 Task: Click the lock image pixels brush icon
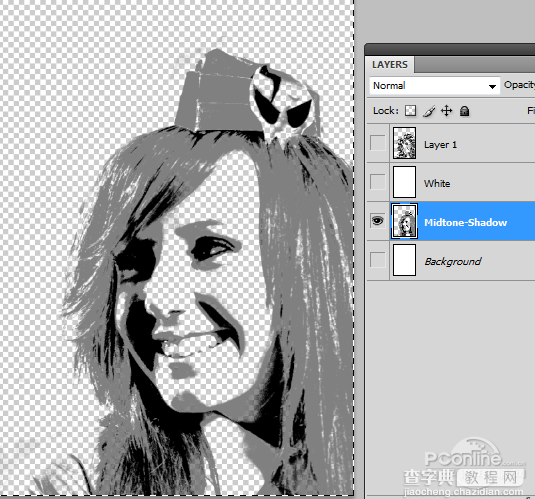click(429, 111)
